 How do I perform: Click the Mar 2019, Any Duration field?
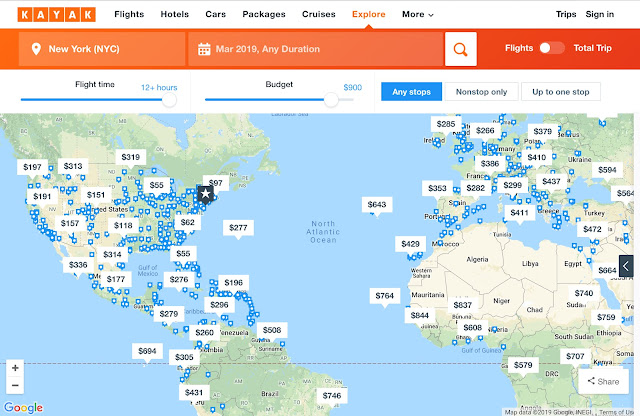(x=316, y=49)
